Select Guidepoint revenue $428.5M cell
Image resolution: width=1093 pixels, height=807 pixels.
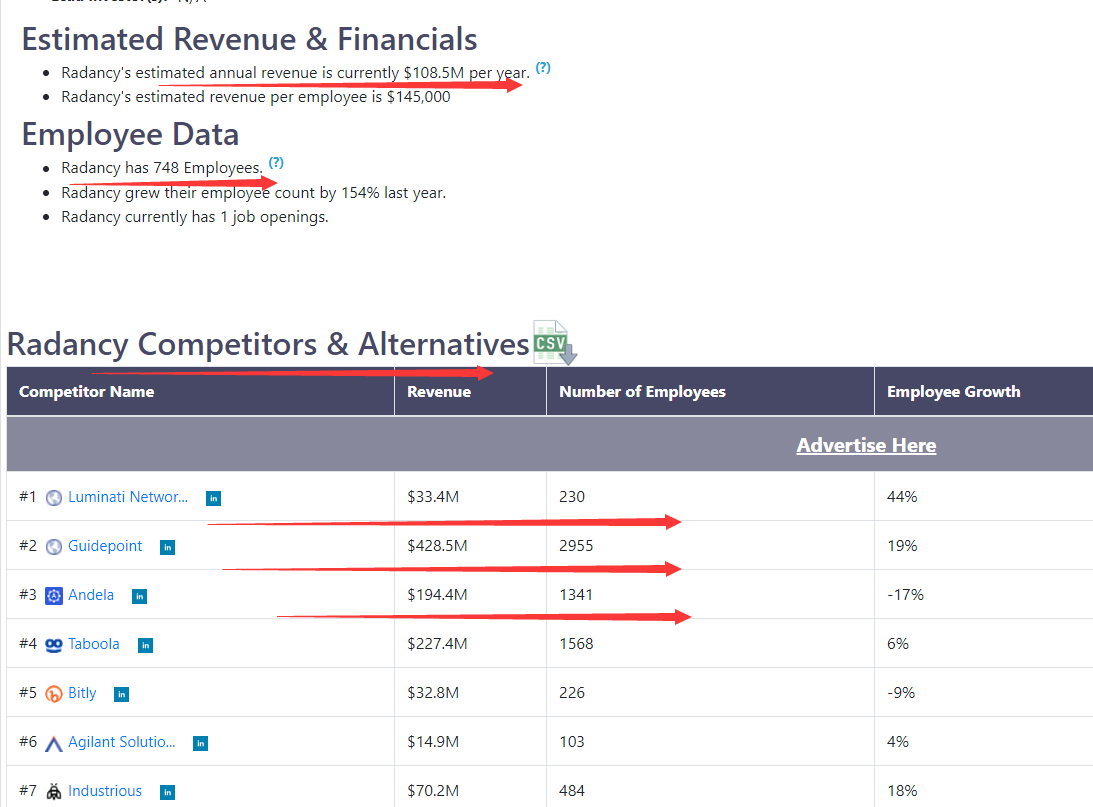point(471,546)
